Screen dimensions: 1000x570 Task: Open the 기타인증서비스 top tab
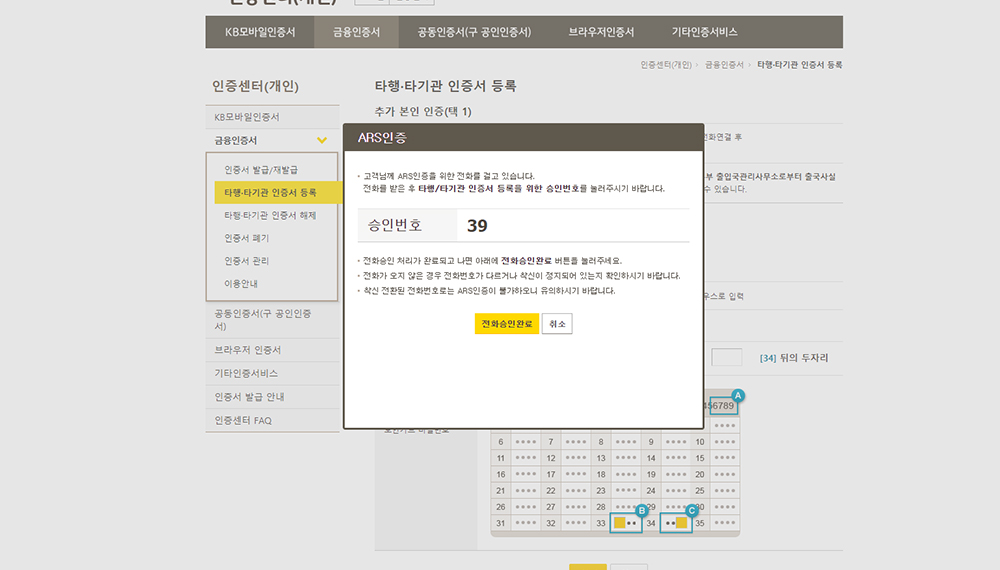704,32
